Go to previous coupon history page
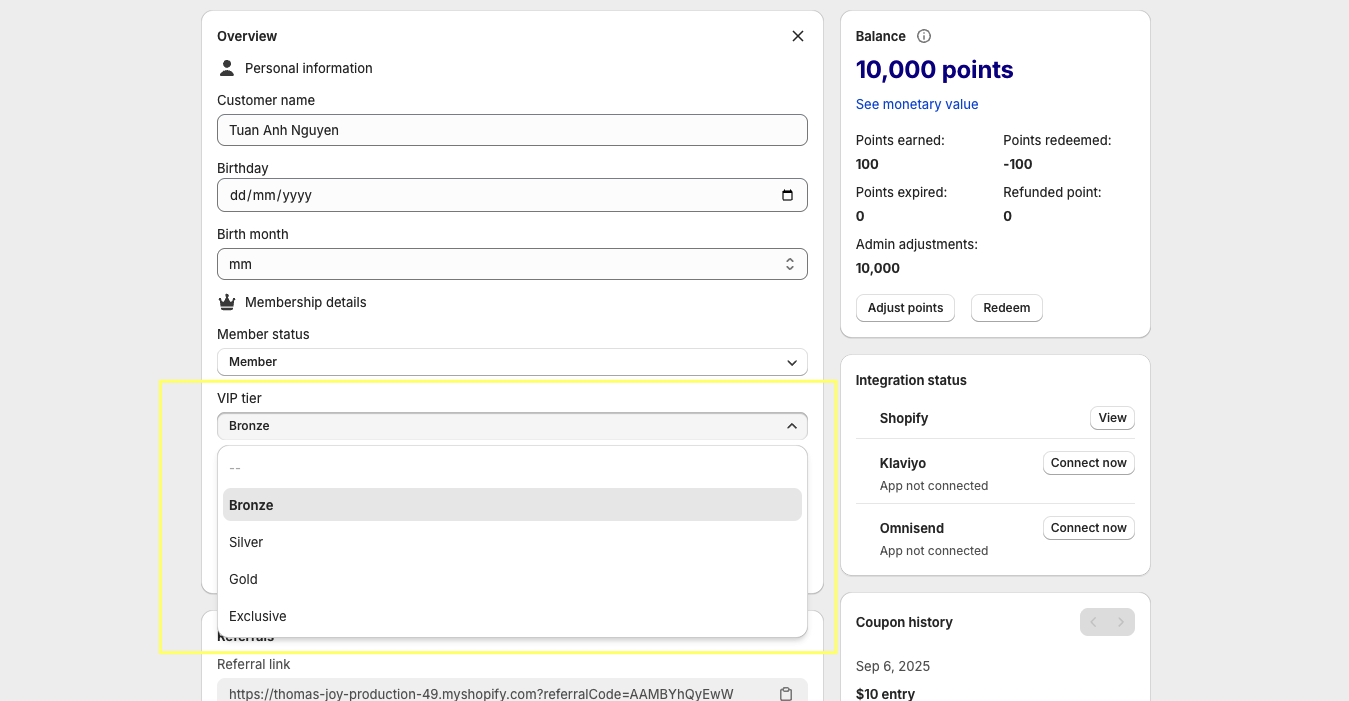1349x701 pixels. click(1093, 622)
